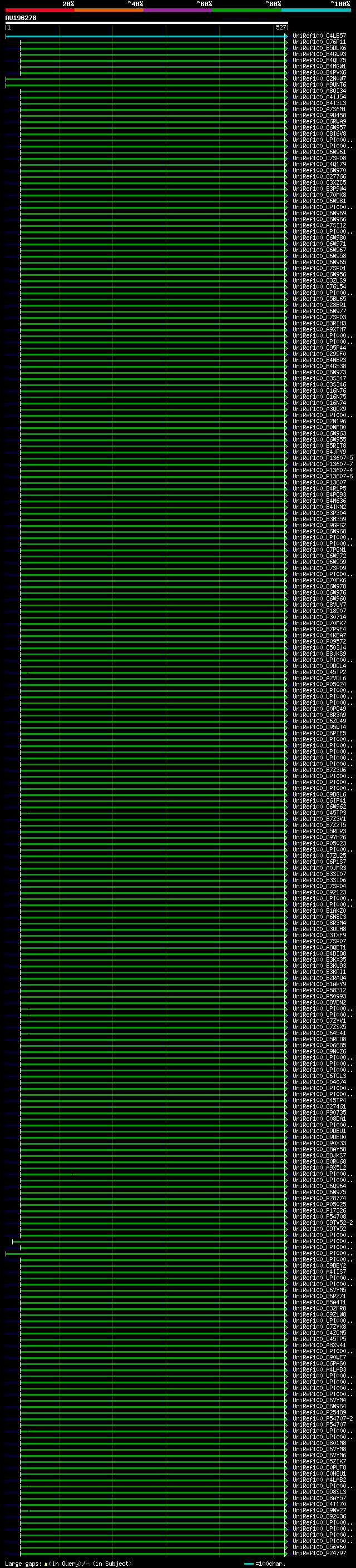Choose the UniRef100_Q6RWA9 hit

coord(319,121)
